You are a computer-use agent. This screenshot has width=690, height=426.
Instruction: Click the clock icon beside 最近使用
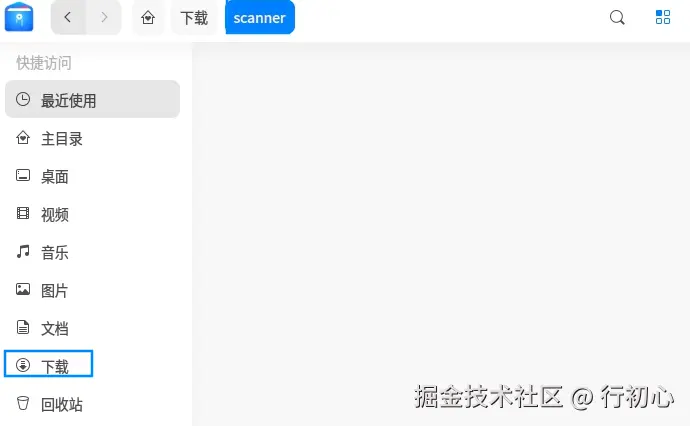[x=23, y=99]
